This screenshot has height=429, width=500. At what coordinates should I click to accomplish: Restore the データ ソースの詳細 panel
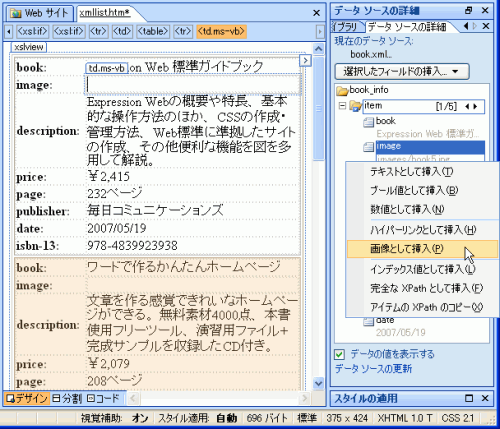[469, 10]
